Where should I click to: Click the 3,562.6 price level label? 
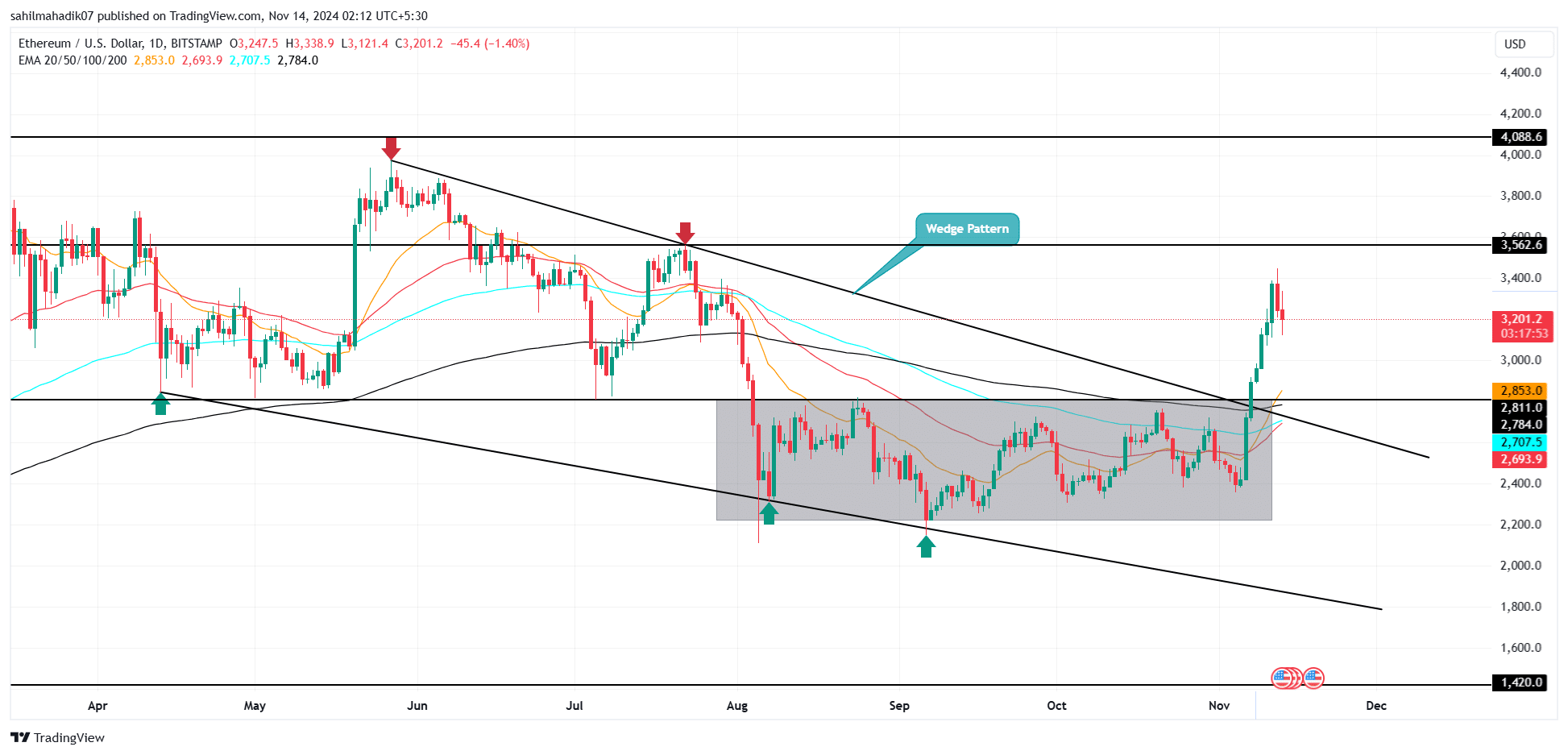[x=1520, y=245]
